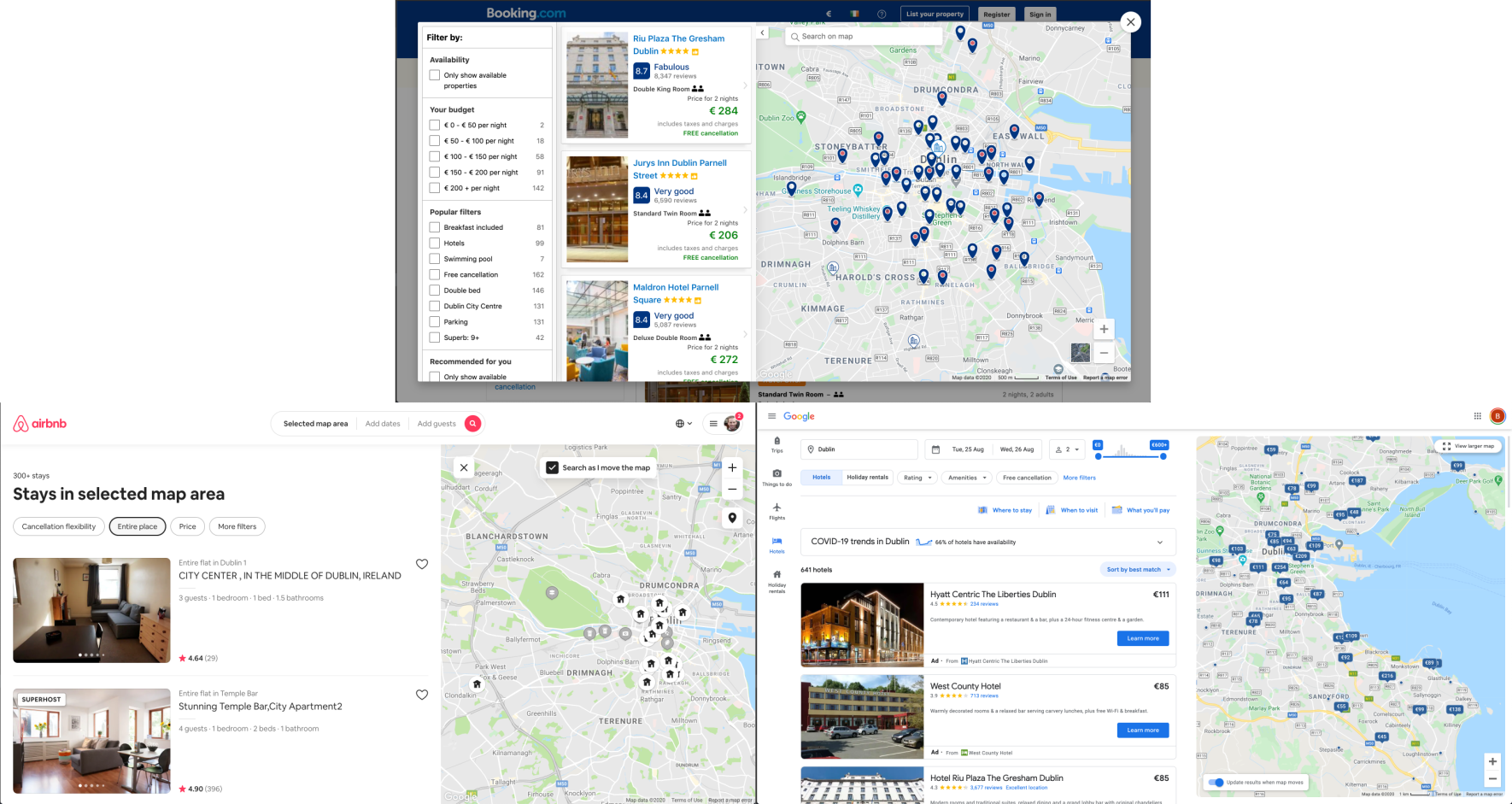This screenshot has width=1512, height=804.
Task: Uncheck Search as I move the map
Action: (x=553, y=467)
